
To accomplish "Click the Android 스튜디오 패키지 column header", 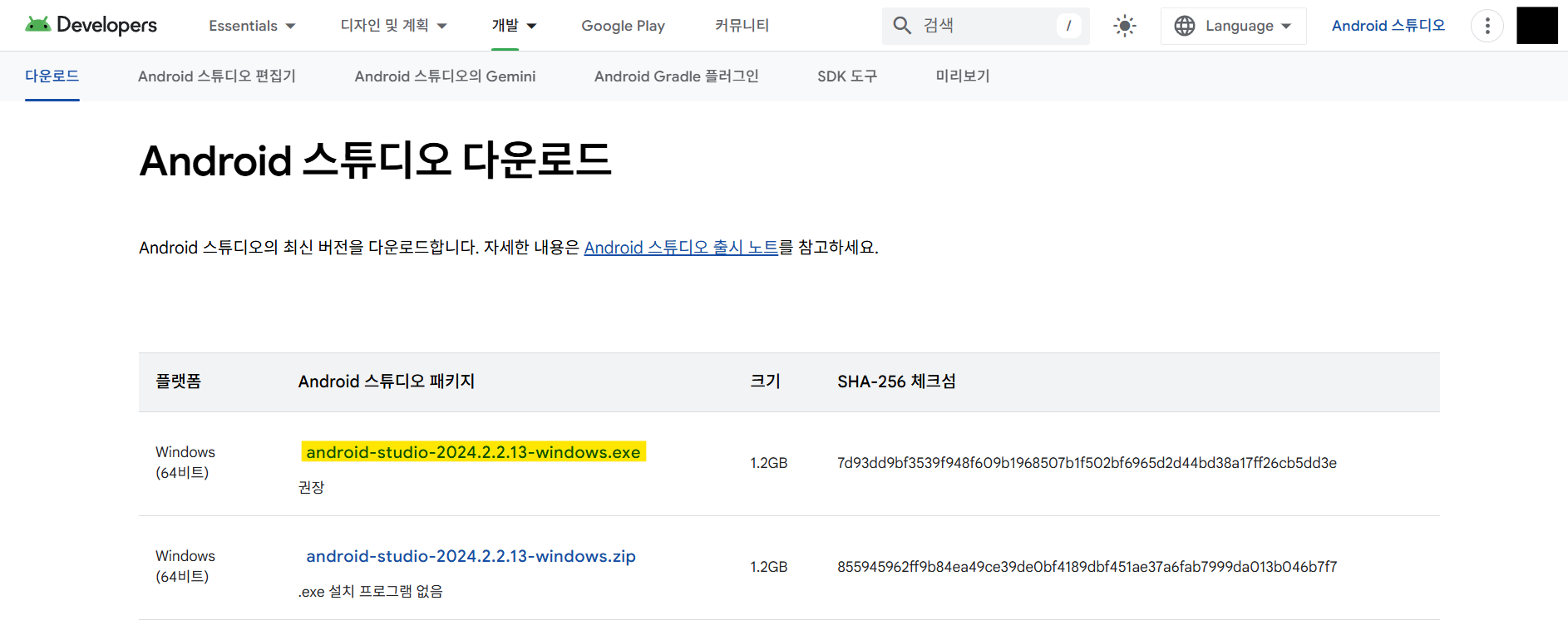I will (387, 382).
